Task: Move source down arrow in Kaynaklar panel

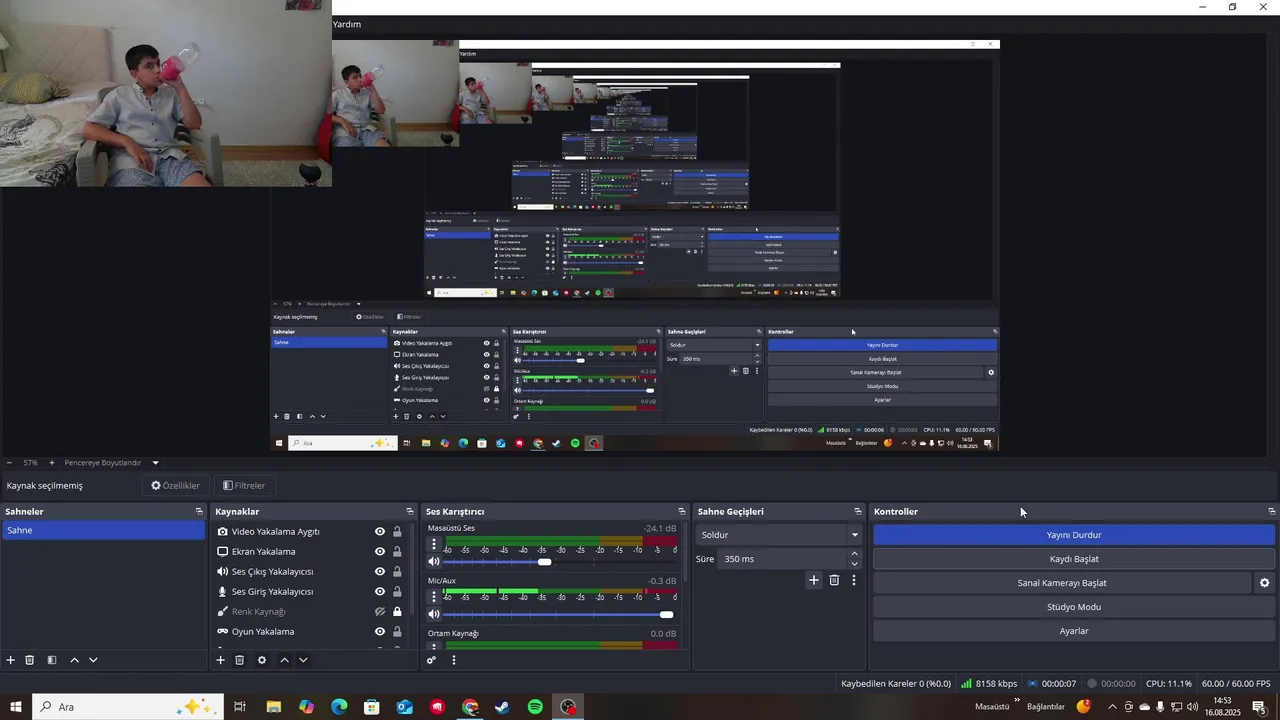Action: [x=303, y=660]
